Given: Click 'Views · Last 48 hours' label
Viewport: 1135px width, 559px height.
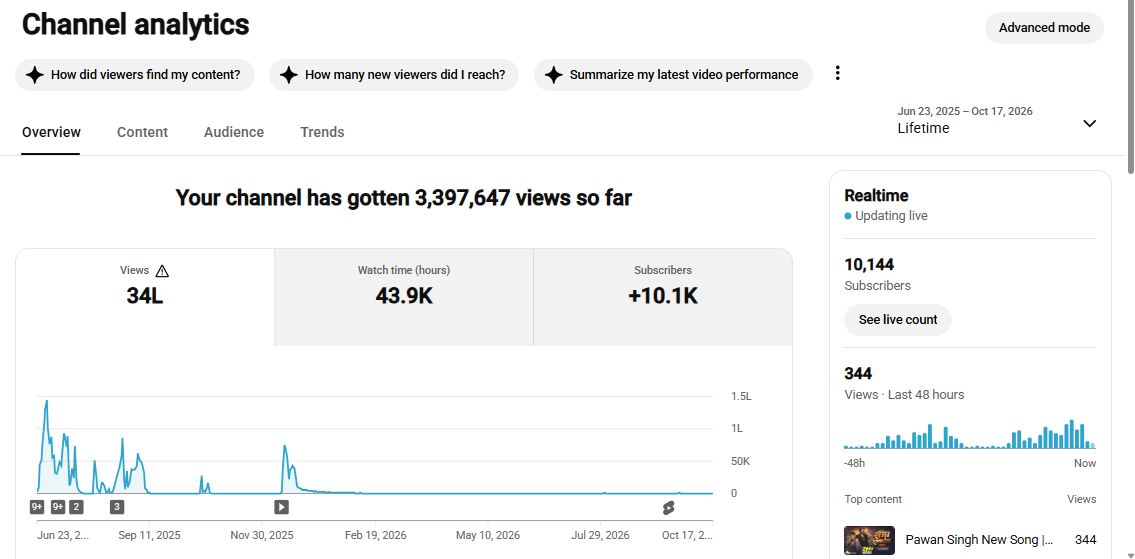Looking at the screenshot, I should (904, 395).
